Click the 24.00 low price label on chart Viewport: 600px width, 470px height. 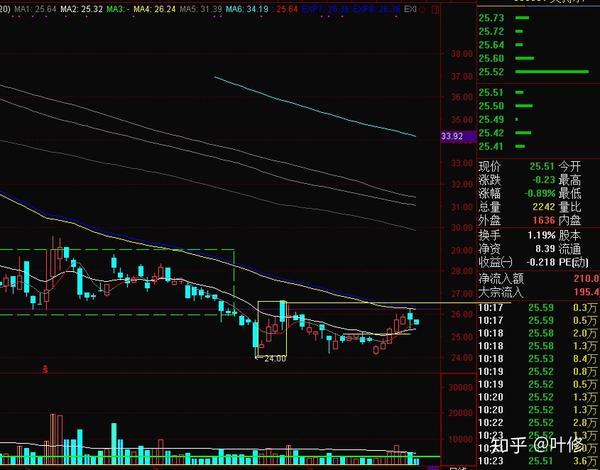tap(275, 359)
